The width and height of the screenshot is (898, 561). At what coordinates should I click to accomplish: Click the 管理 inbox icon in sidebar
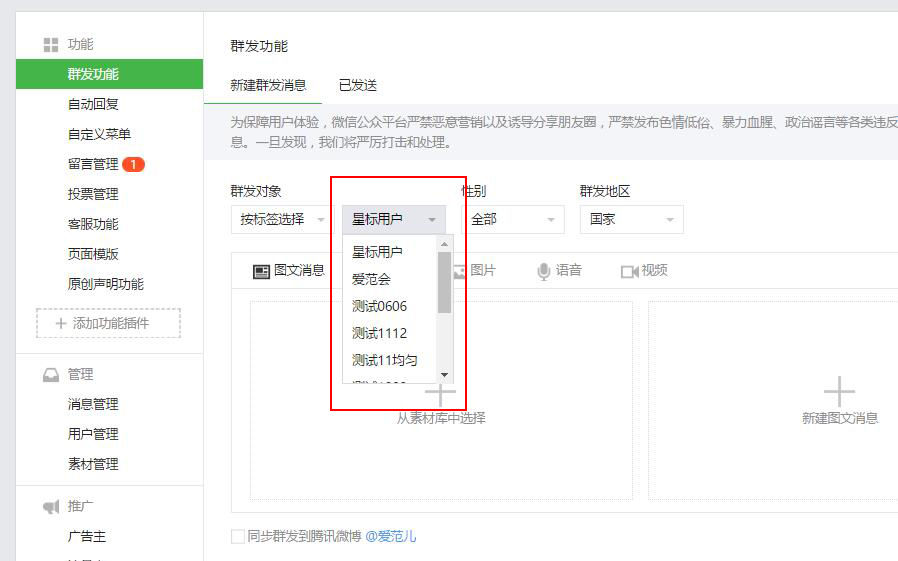point(51,375)
